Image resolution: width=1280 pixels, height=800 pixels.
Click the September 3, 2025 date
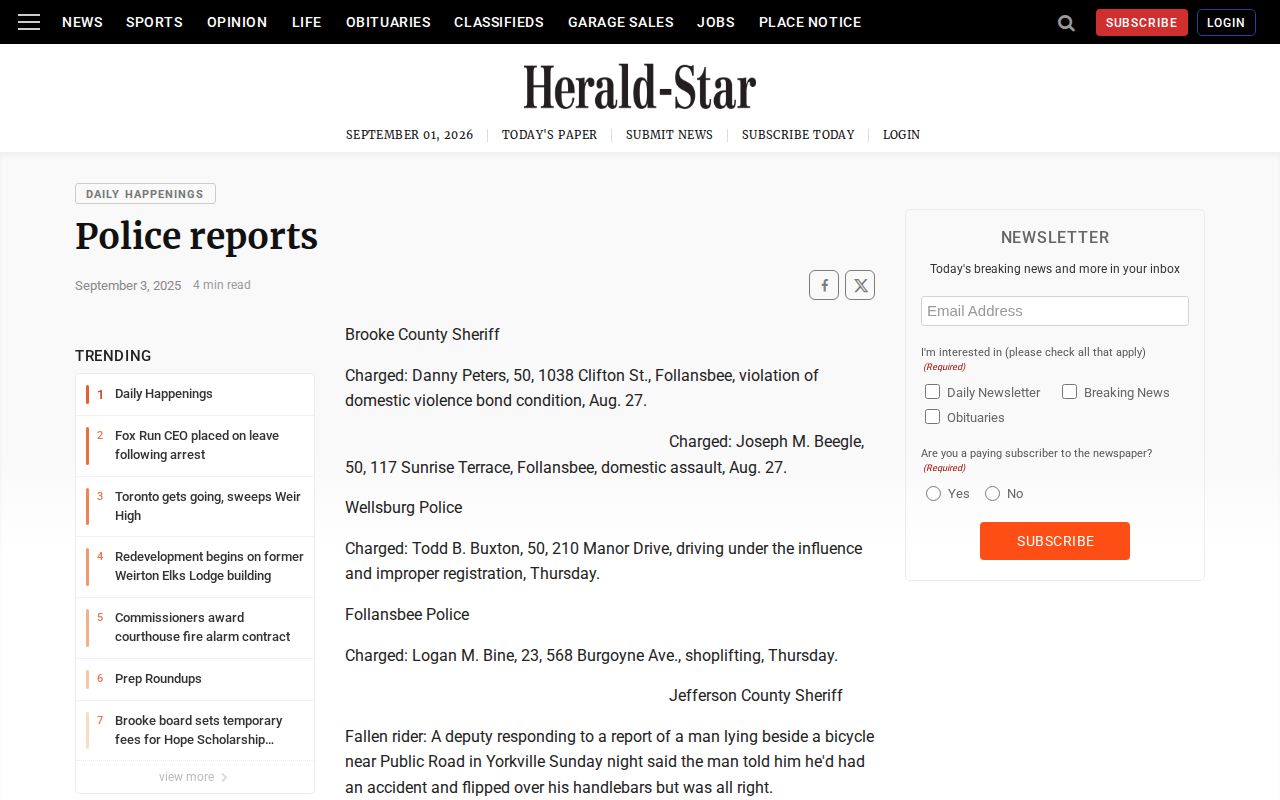pyautogui.click(x=128, y=286)
